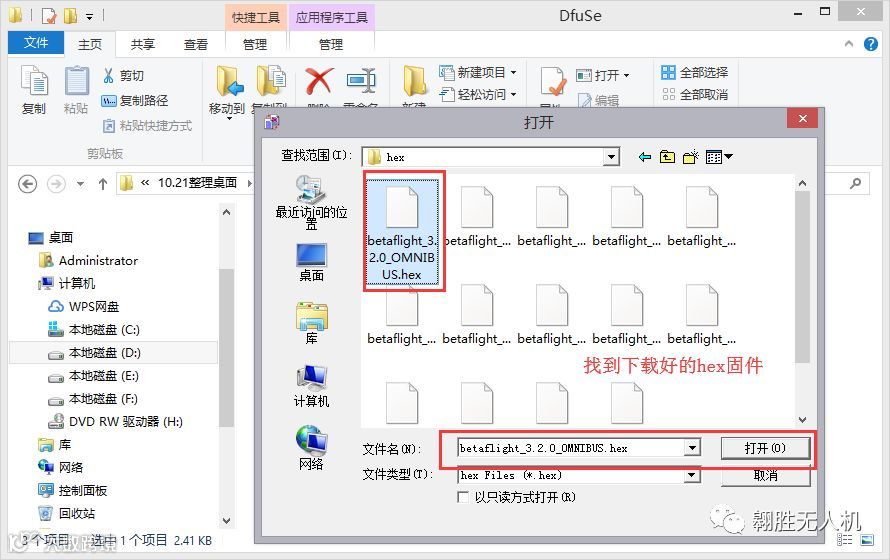The image size is (890, 560).
Task: Click the Properties checkmark icon in ribbon
Action: 552,81
